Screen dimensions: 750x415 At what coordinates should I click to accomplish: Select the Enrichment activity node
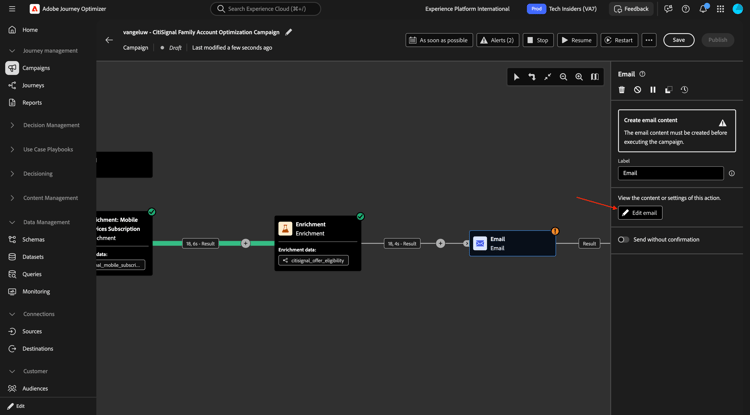tap(318, 243)
